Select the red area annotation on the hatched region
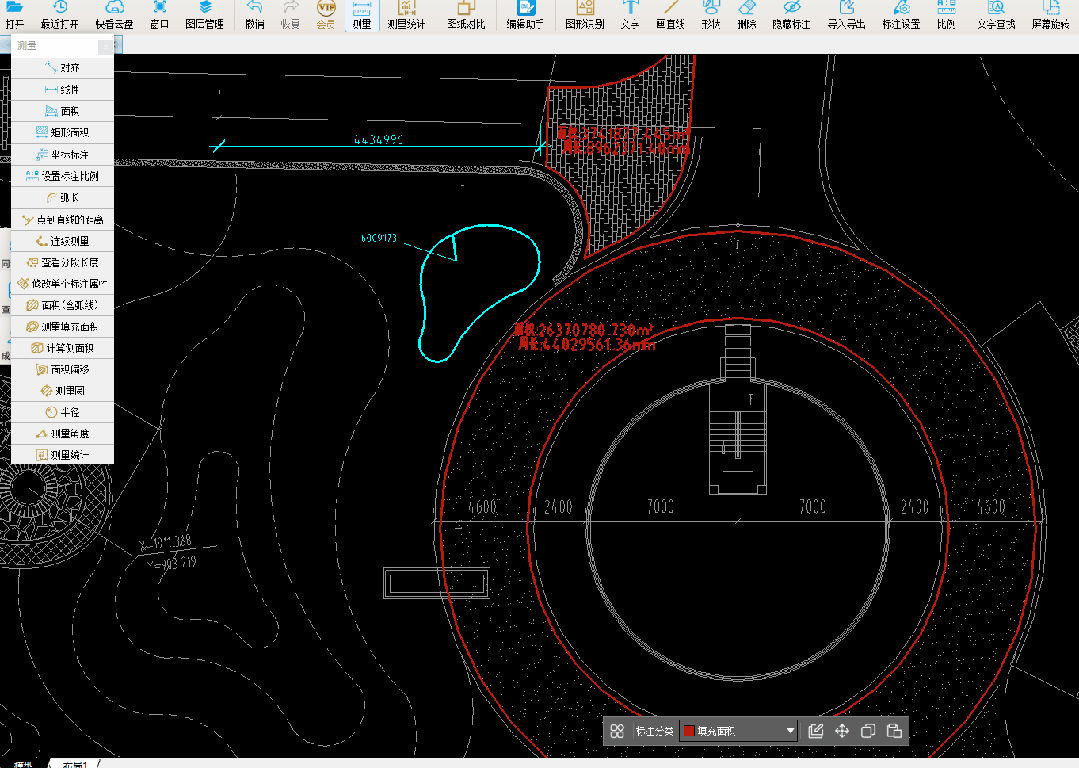1079x768 pixels. point(623,140)
